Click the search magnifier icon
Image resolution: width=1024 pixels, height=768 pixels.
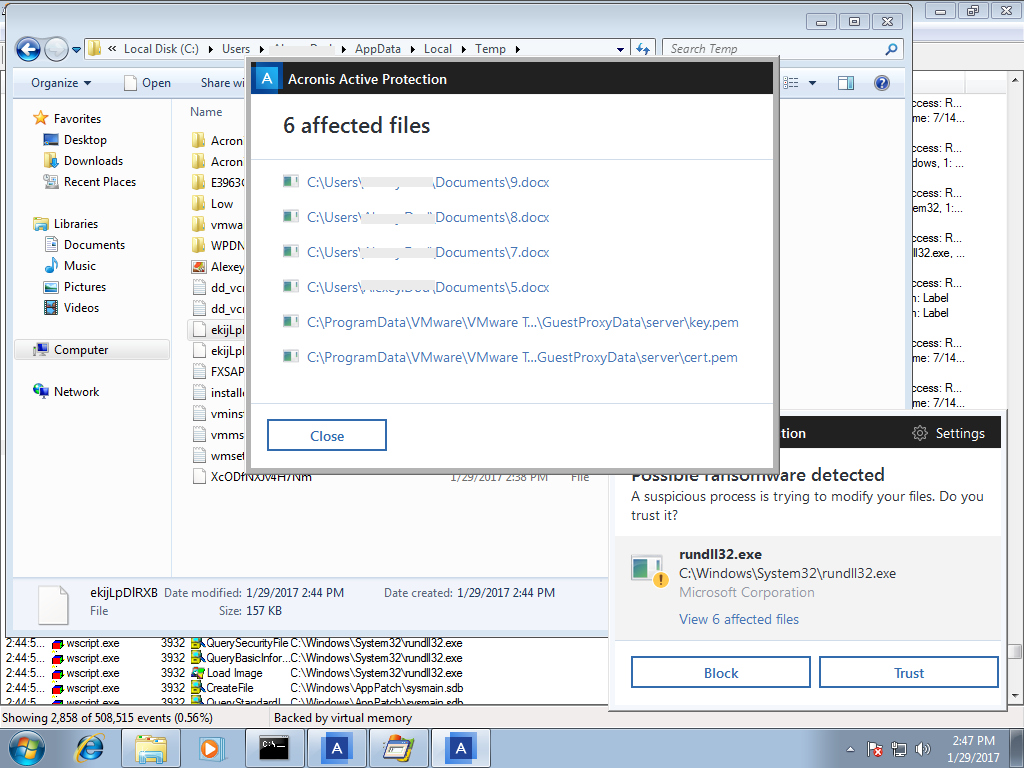[891, 49]
